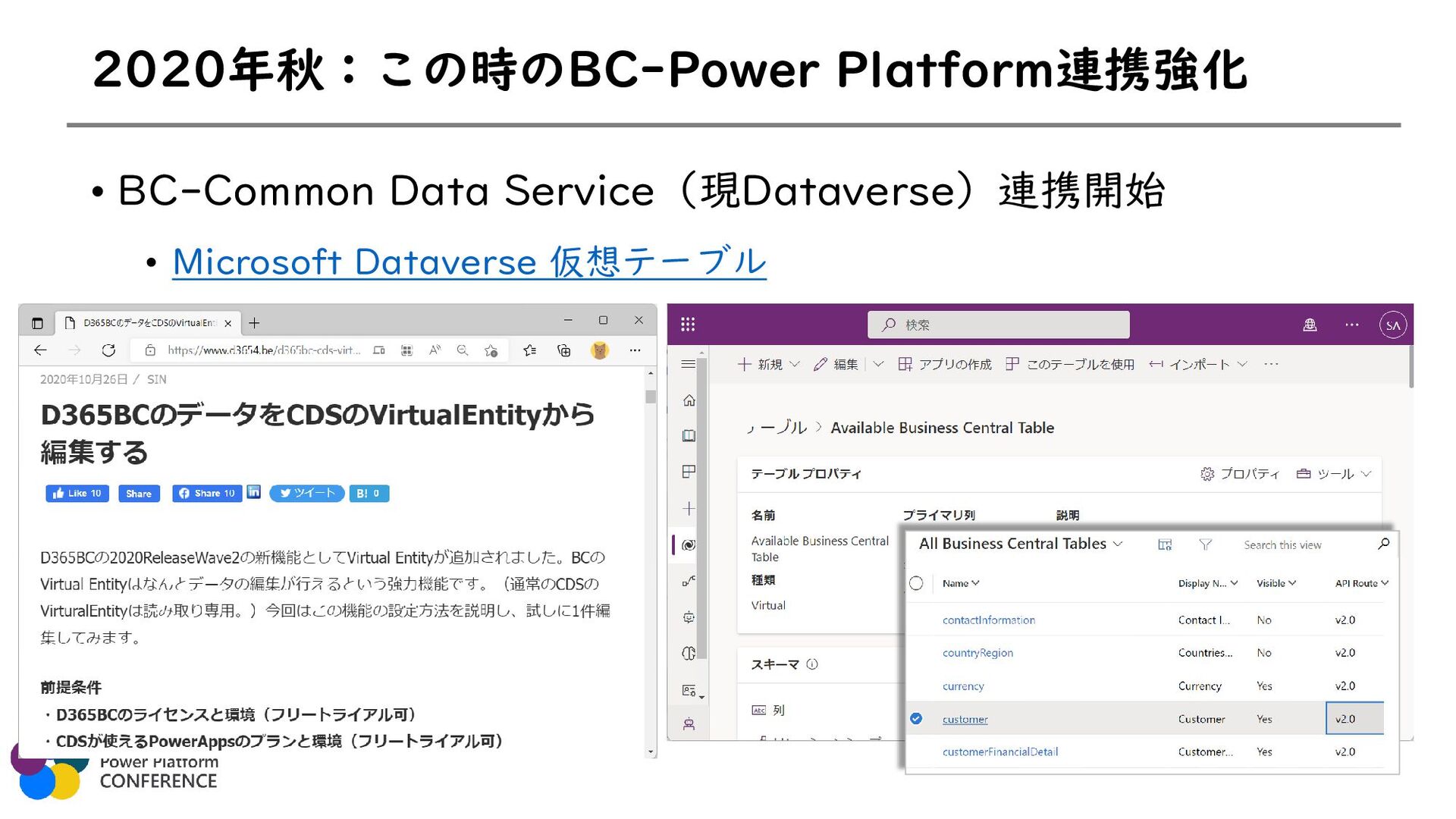The height and width of the screenshot is (819, 1456).
Task: Click Facebook Share 10 button
Action: [207, 494]
